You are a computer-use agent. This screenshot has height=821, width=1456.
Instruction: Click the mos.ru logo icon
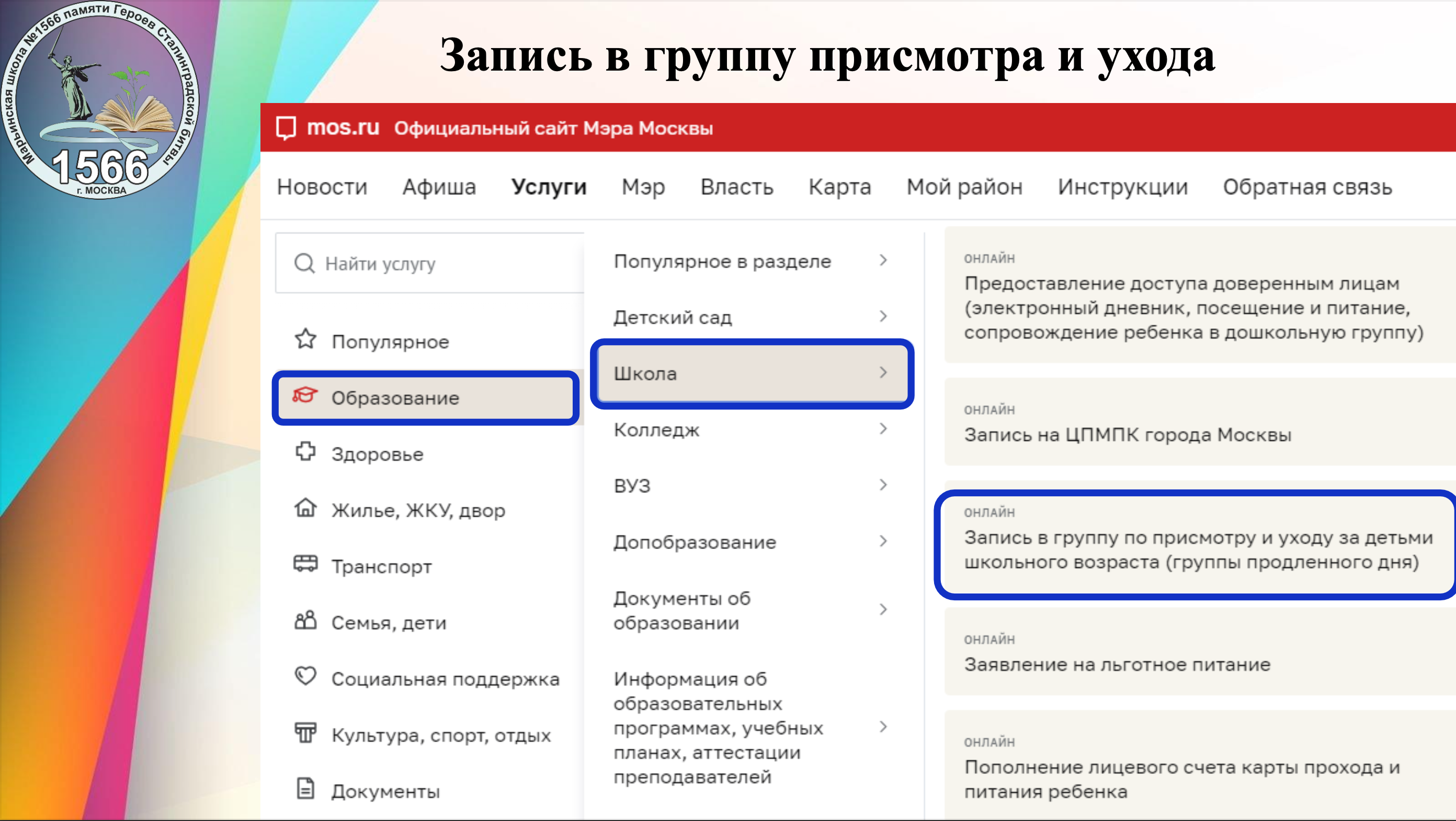[x=286, y=128]
